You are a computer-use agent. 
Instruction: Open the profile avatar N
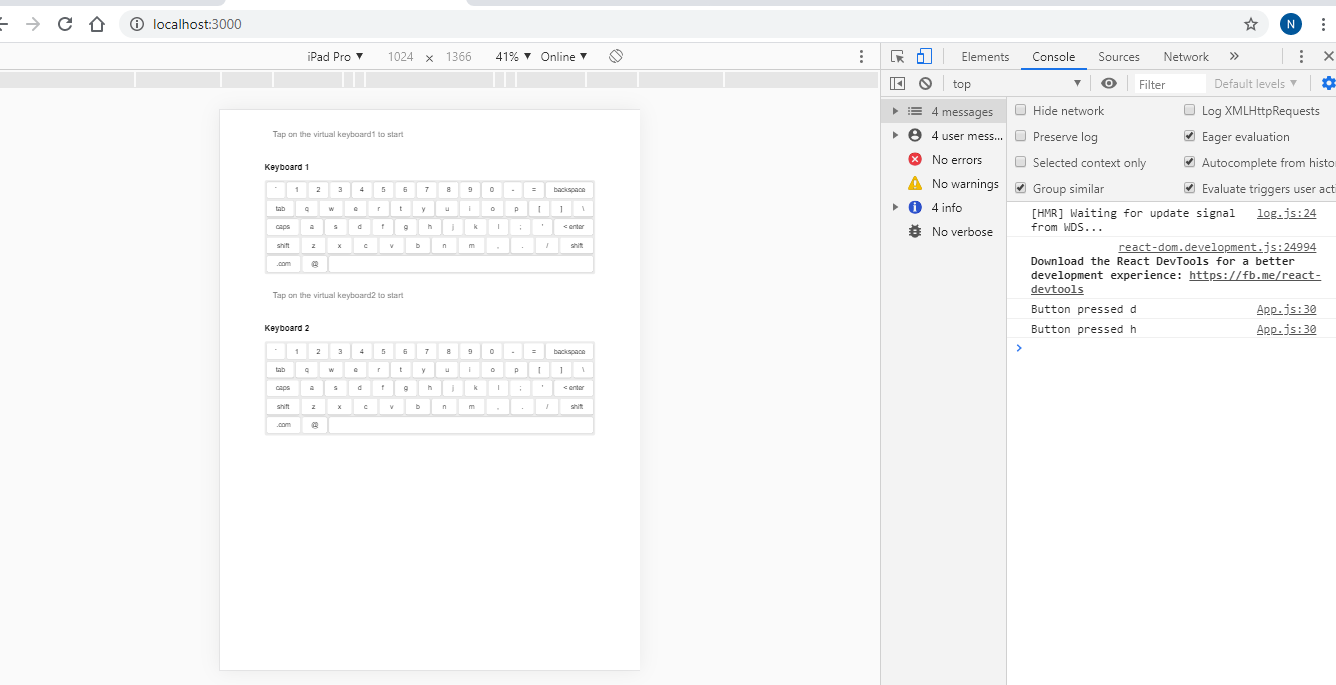click(1291, 24)
